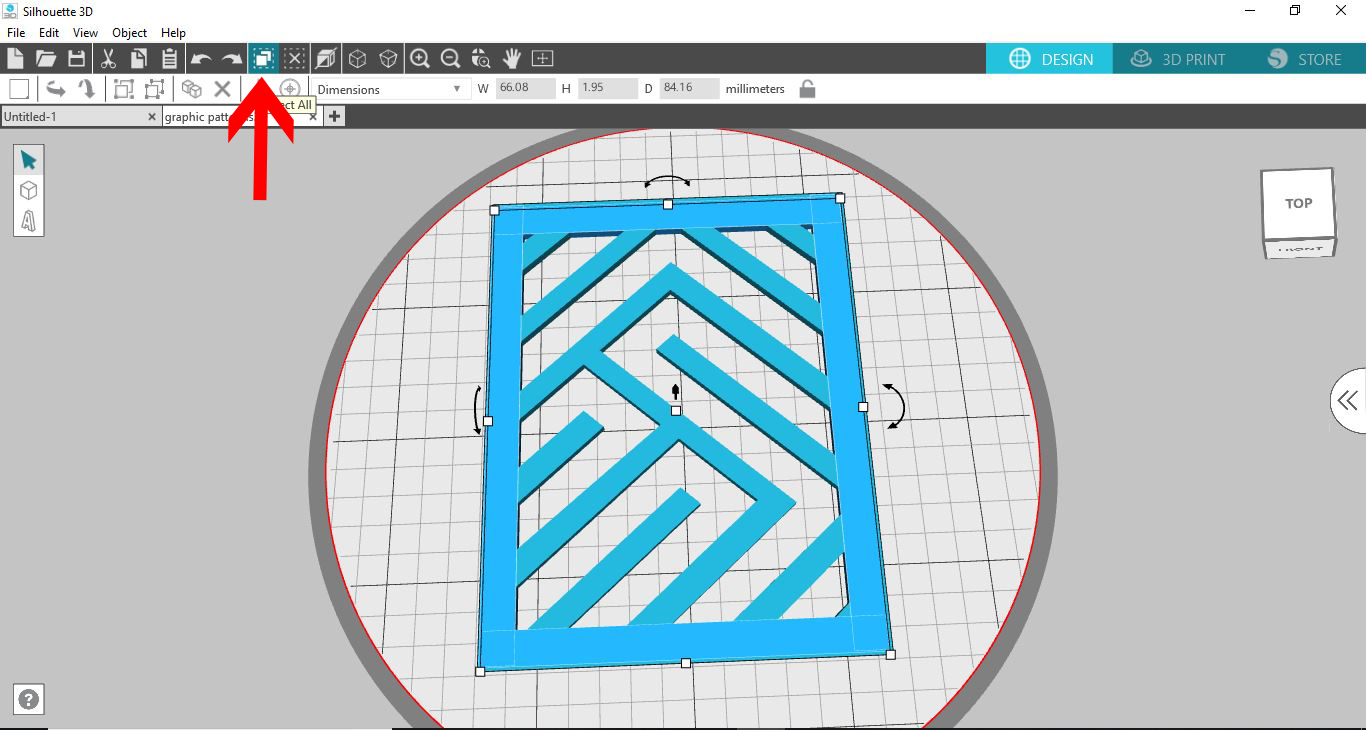Open the STORE tab
This screenshot has height=730, width=1366.
(x=1304, y=59)
